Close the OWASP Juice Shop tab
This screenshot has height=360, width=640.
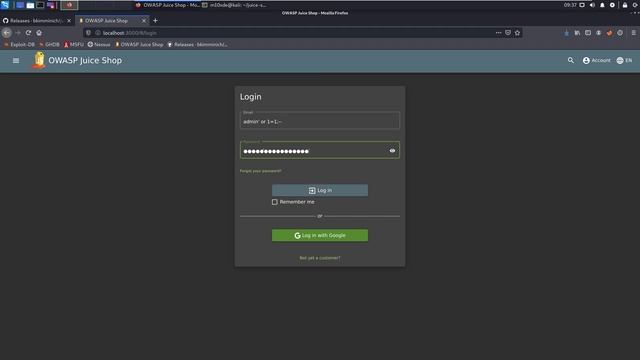(144, 20)
